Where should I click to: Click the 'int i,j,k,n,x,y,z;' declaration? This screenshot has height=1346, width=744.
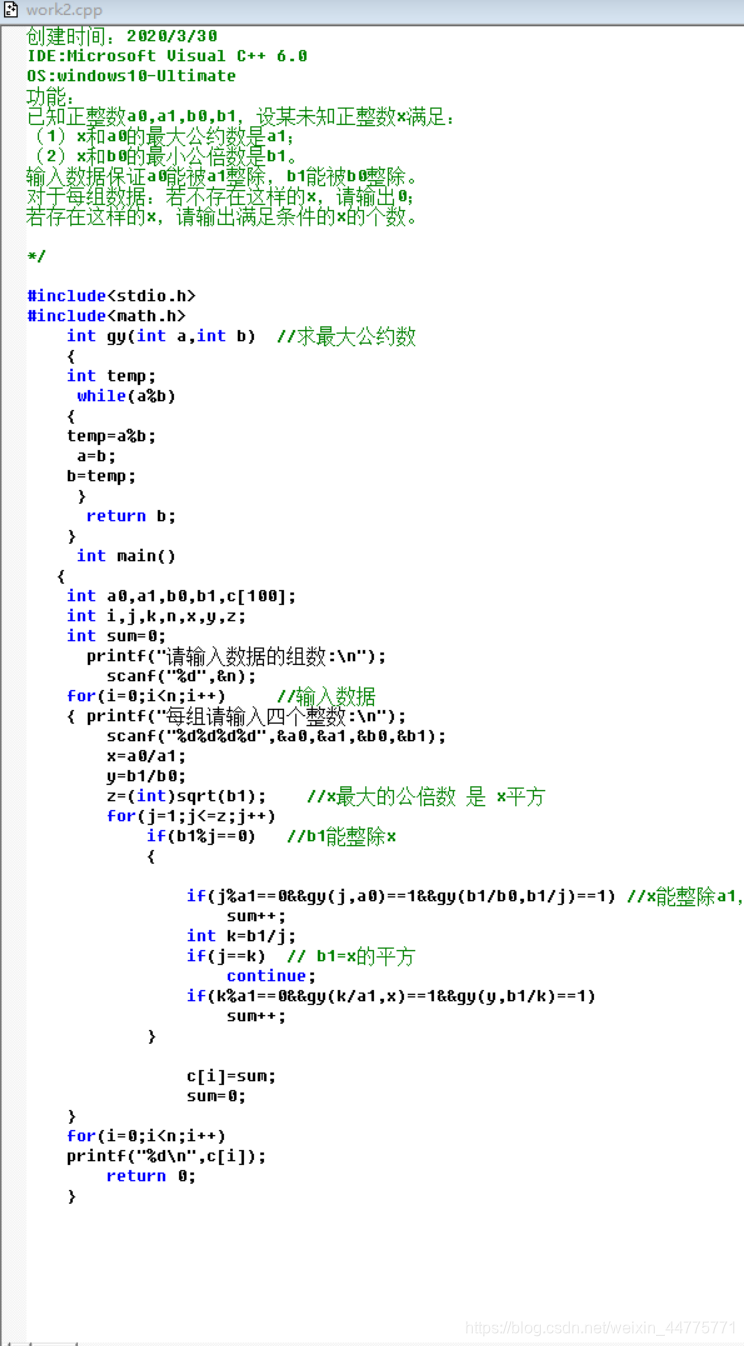click(x=156, y=616)
